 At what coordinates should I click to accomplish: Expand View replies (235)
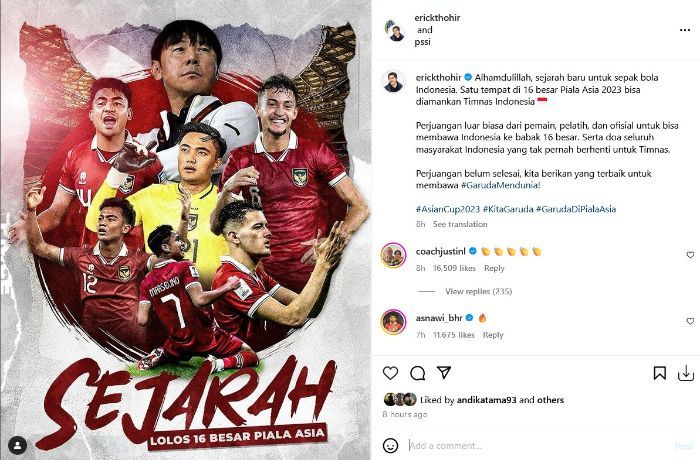[478, 291]
